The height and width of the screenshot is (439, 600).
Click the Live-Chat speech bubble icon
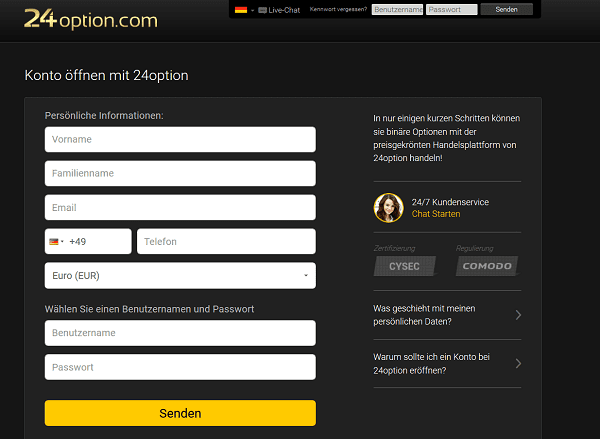point(262,10)
